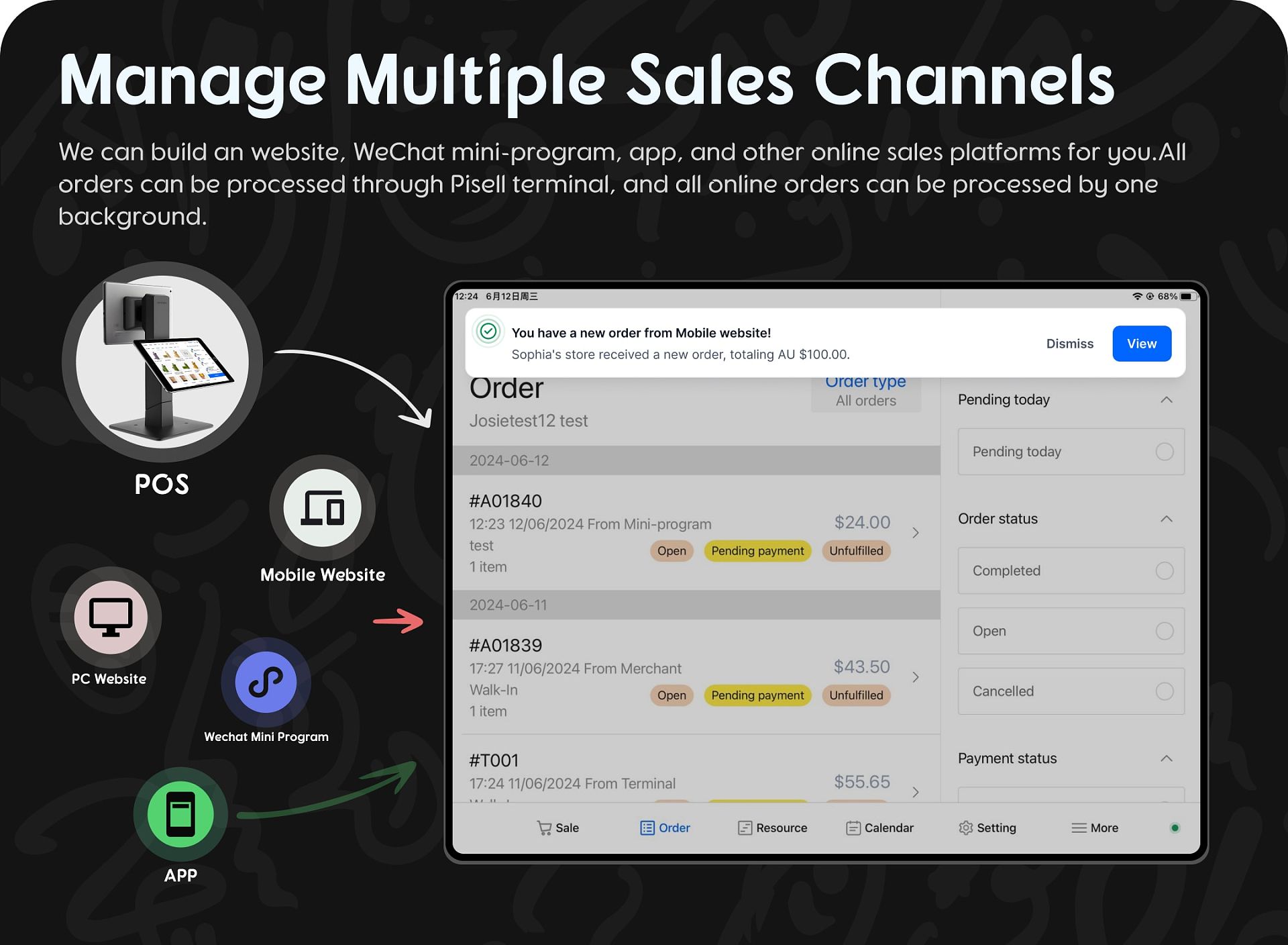Click Pending payment tag on #A01840

point(757,551)
